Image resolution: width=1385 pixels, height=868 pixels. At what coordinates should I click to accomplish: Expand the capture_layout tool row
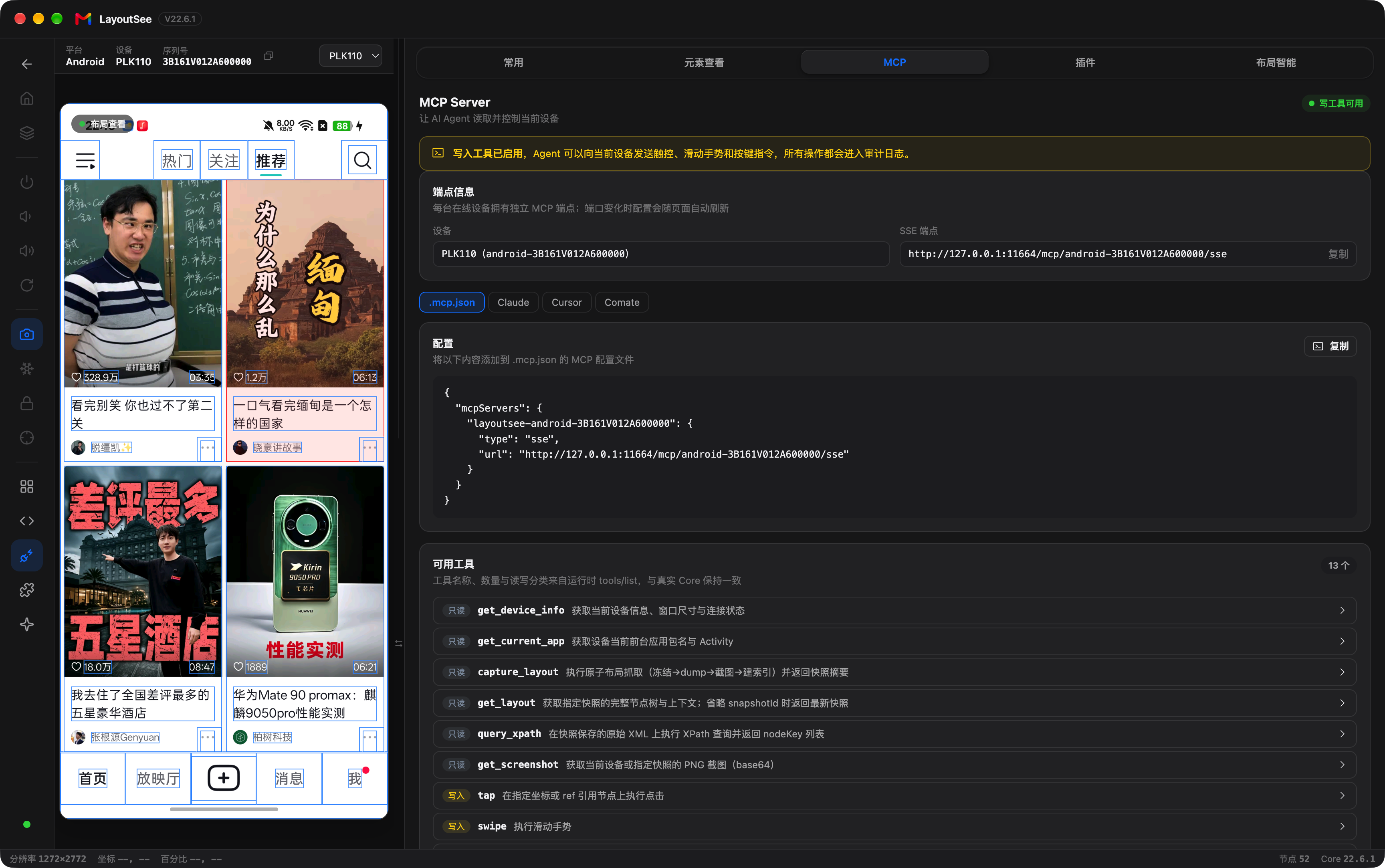click(894, 672)
